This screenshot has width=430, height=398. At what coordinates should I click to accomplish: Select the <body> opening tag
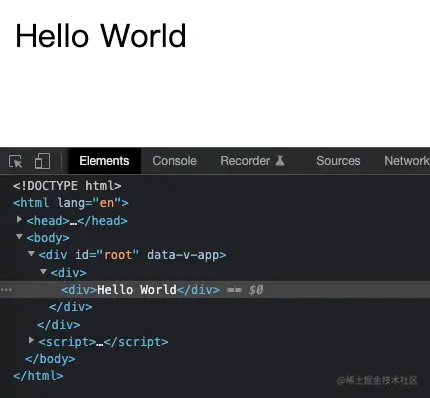click(x=48, y=238)
